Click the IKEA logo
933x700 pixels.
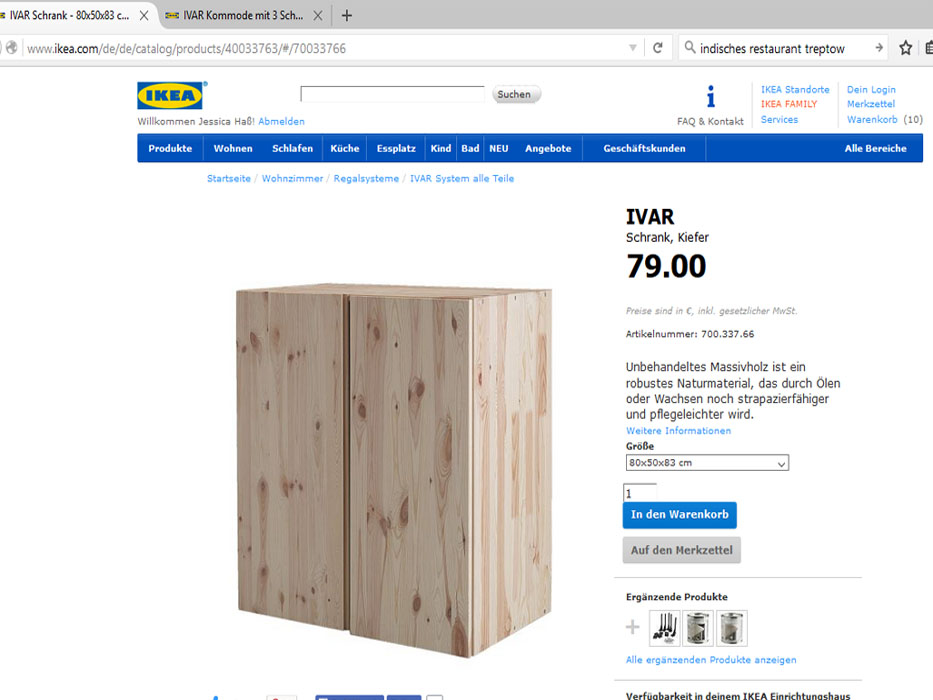pyautogui.click(x=170, y=95)
